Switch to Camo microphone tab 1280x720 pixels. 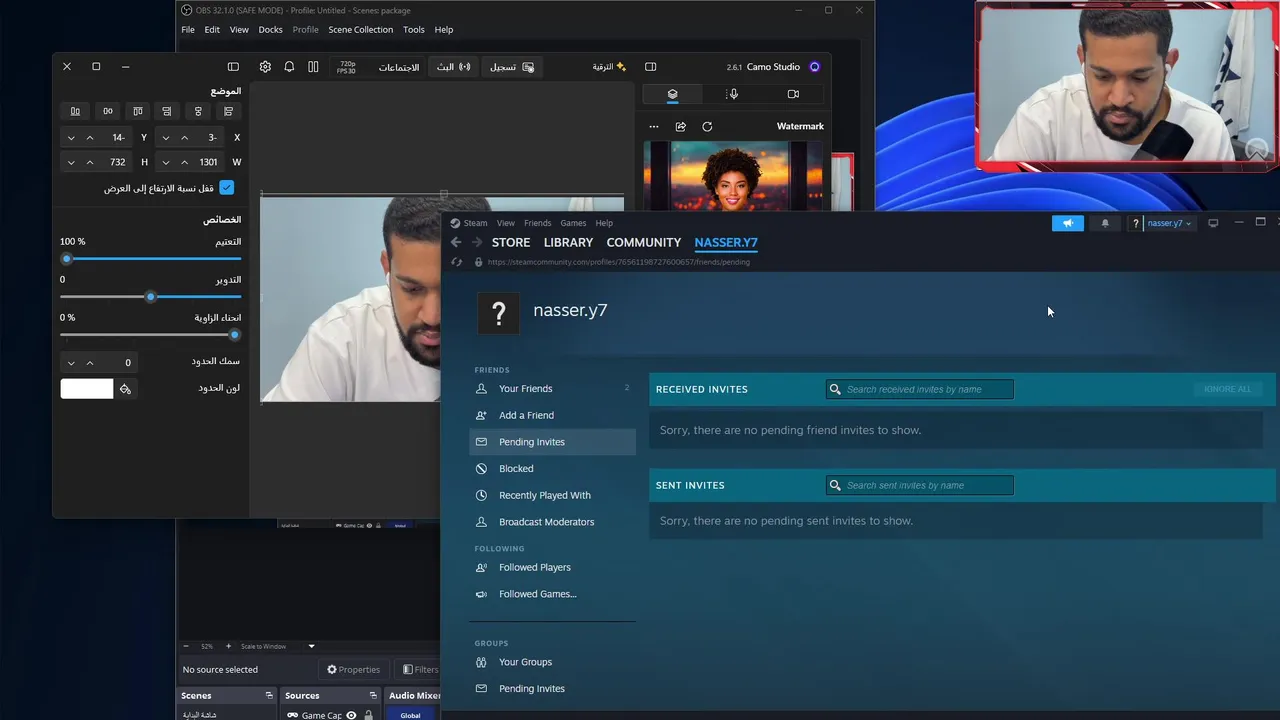tap(733, 94)
